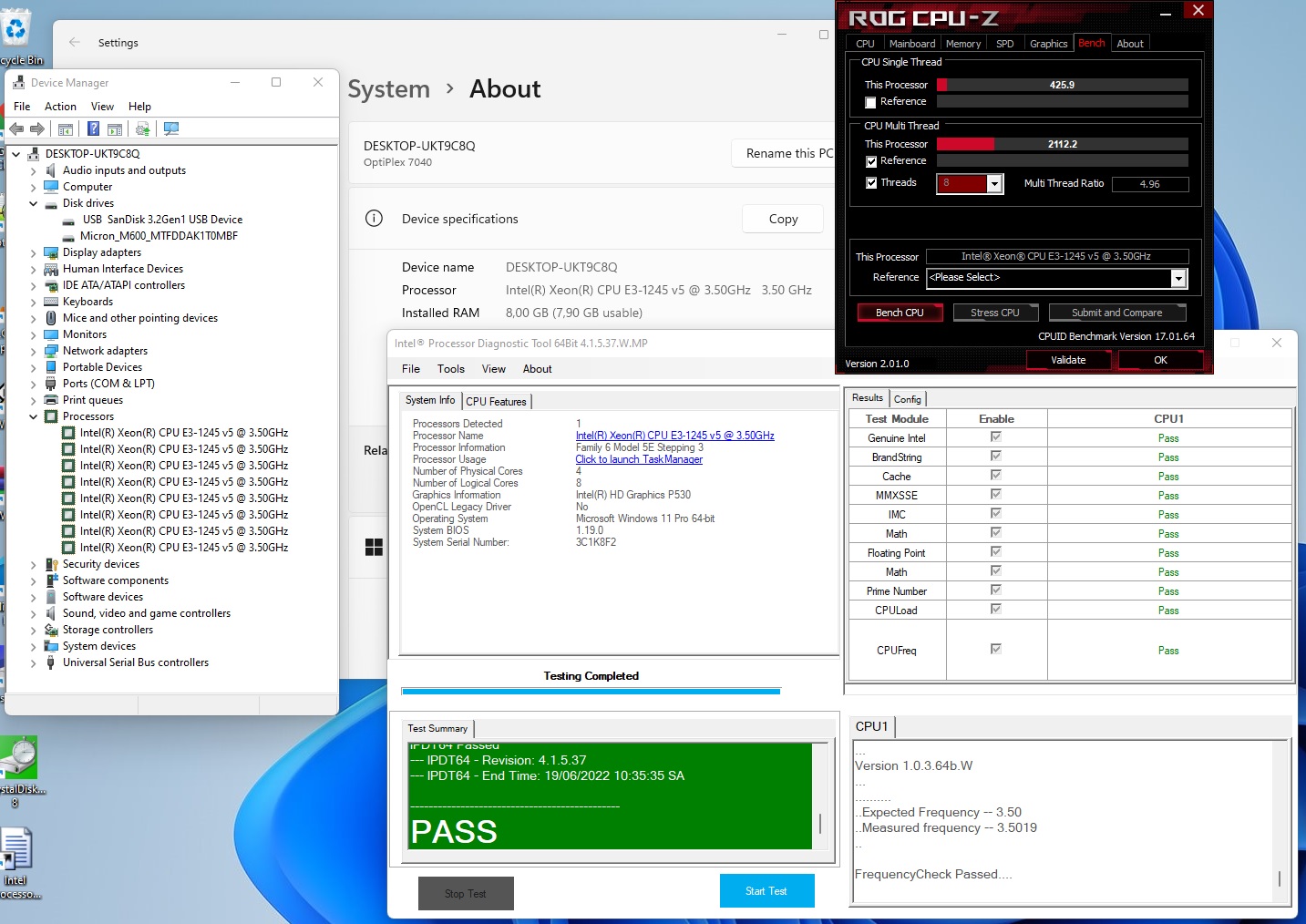Viewport: 1306px width, 924px height.
Task: Click the back arrow in Device Manager toolbar
Action: [x=16, y=129]
